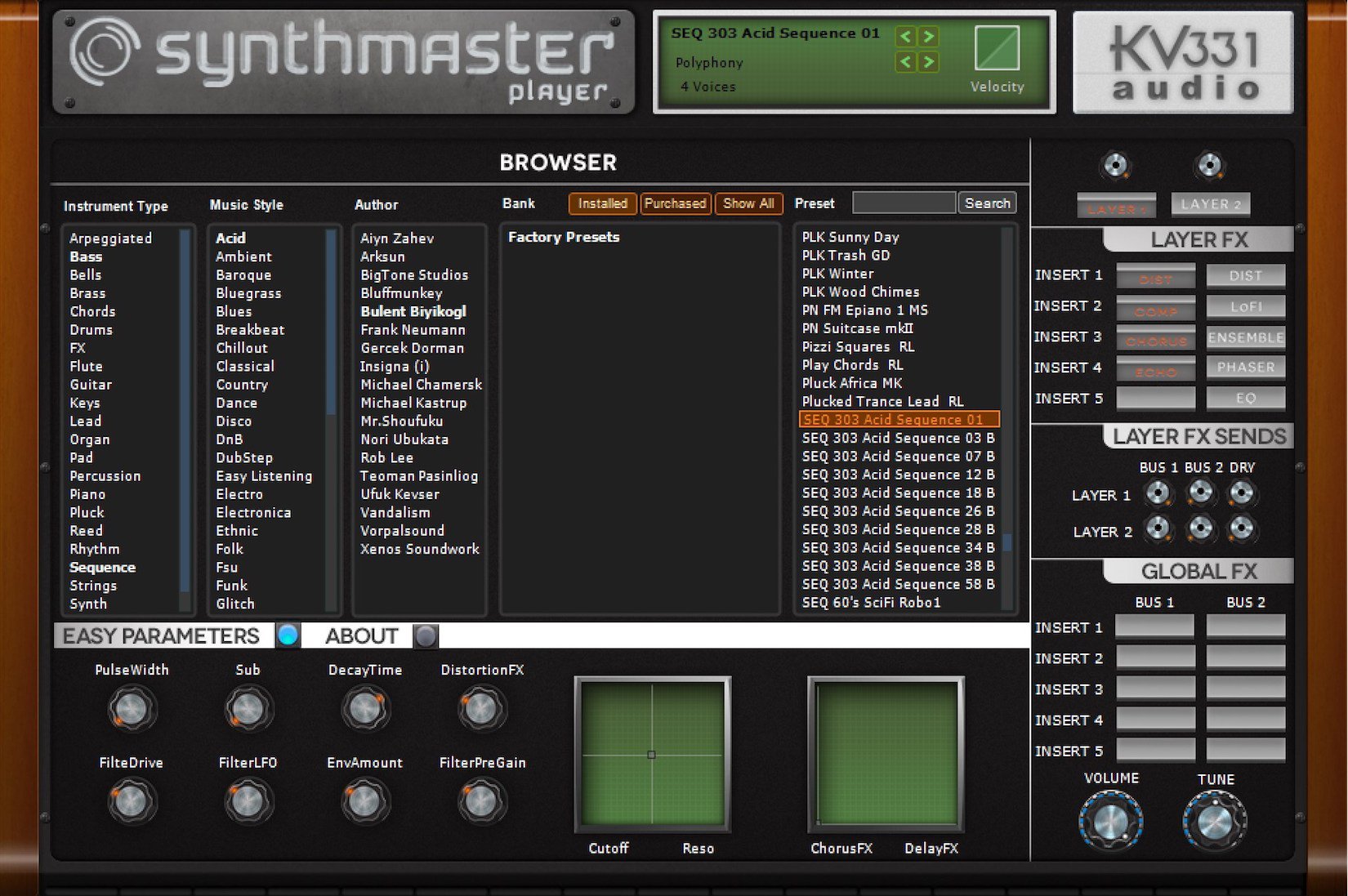Click the KV331 audio logo
Image resolution: width=1348 pixels, height=896 pixels.
coord(1183,62)
